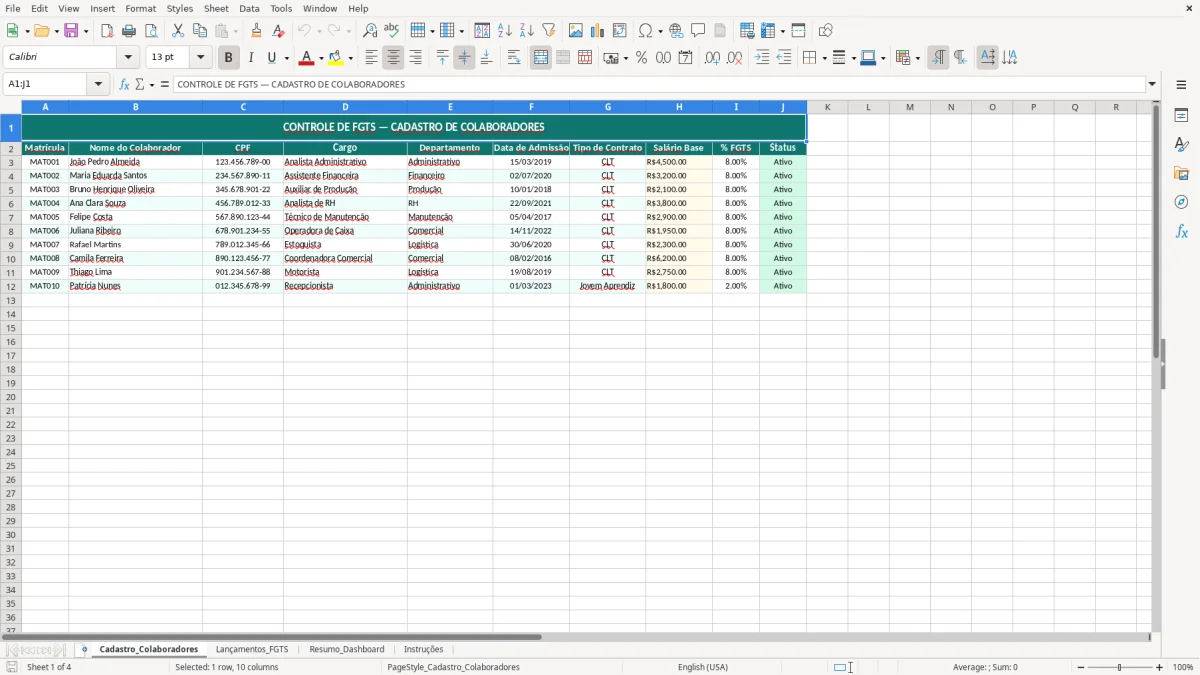The height and width of the screenshot is (675, 1200).
Task: Click the Sort Descending icon
Action: pos(527,31)
